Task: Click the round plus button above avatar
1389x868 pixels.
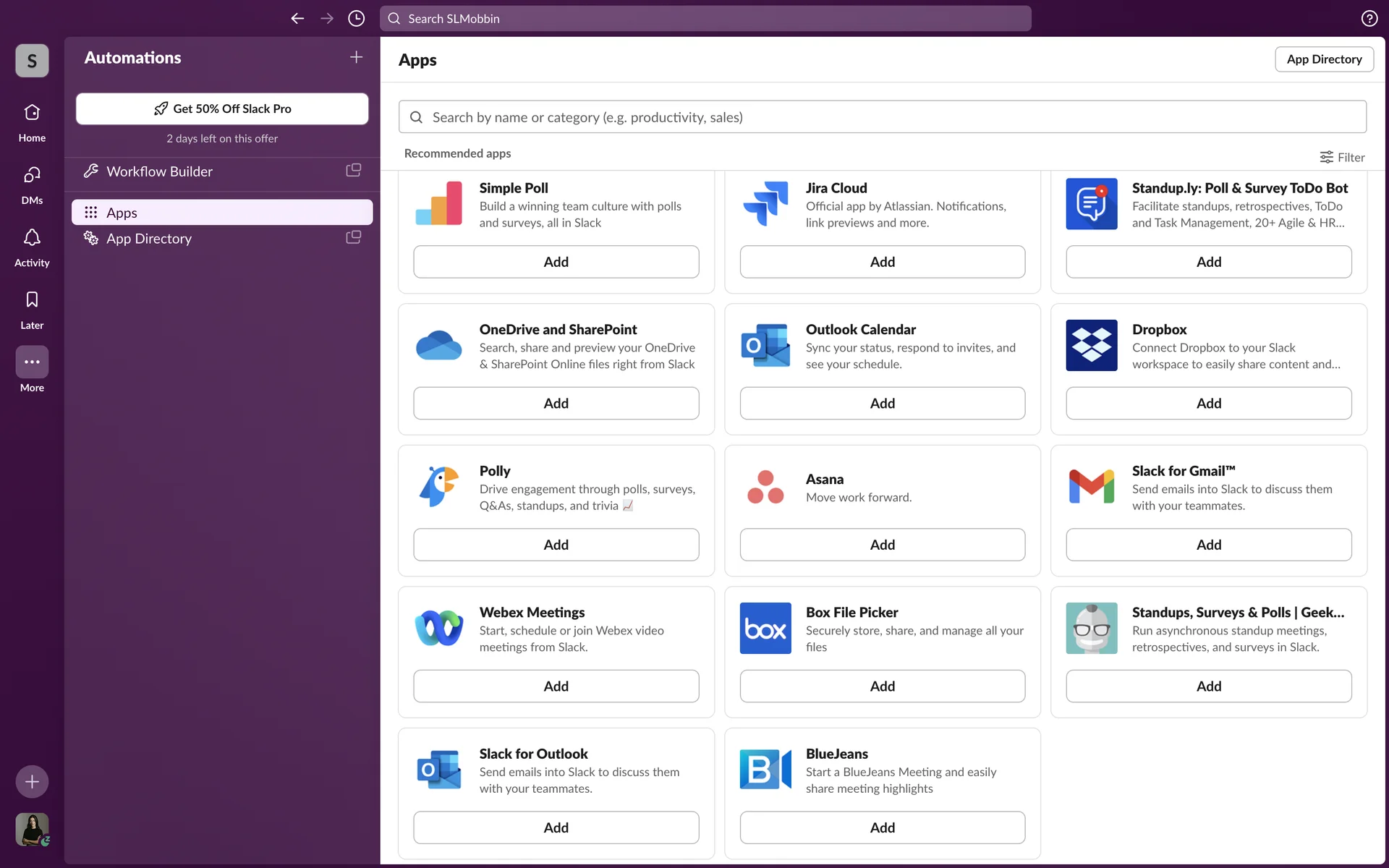Action: point(32,781)
